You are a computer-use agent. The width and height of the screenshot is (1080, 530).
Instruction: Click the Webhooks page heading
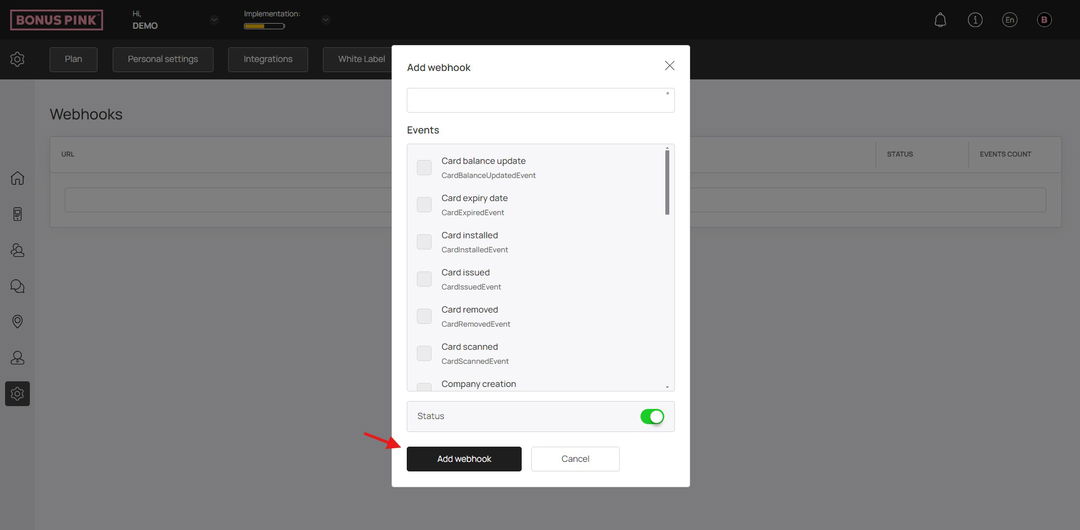click(86, 114)
